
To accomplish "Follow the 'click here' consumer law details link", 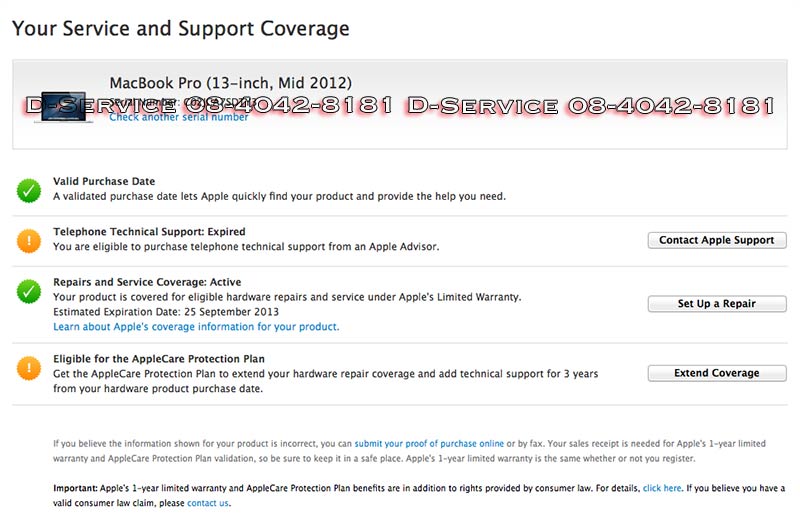I will tap(662, 488).
